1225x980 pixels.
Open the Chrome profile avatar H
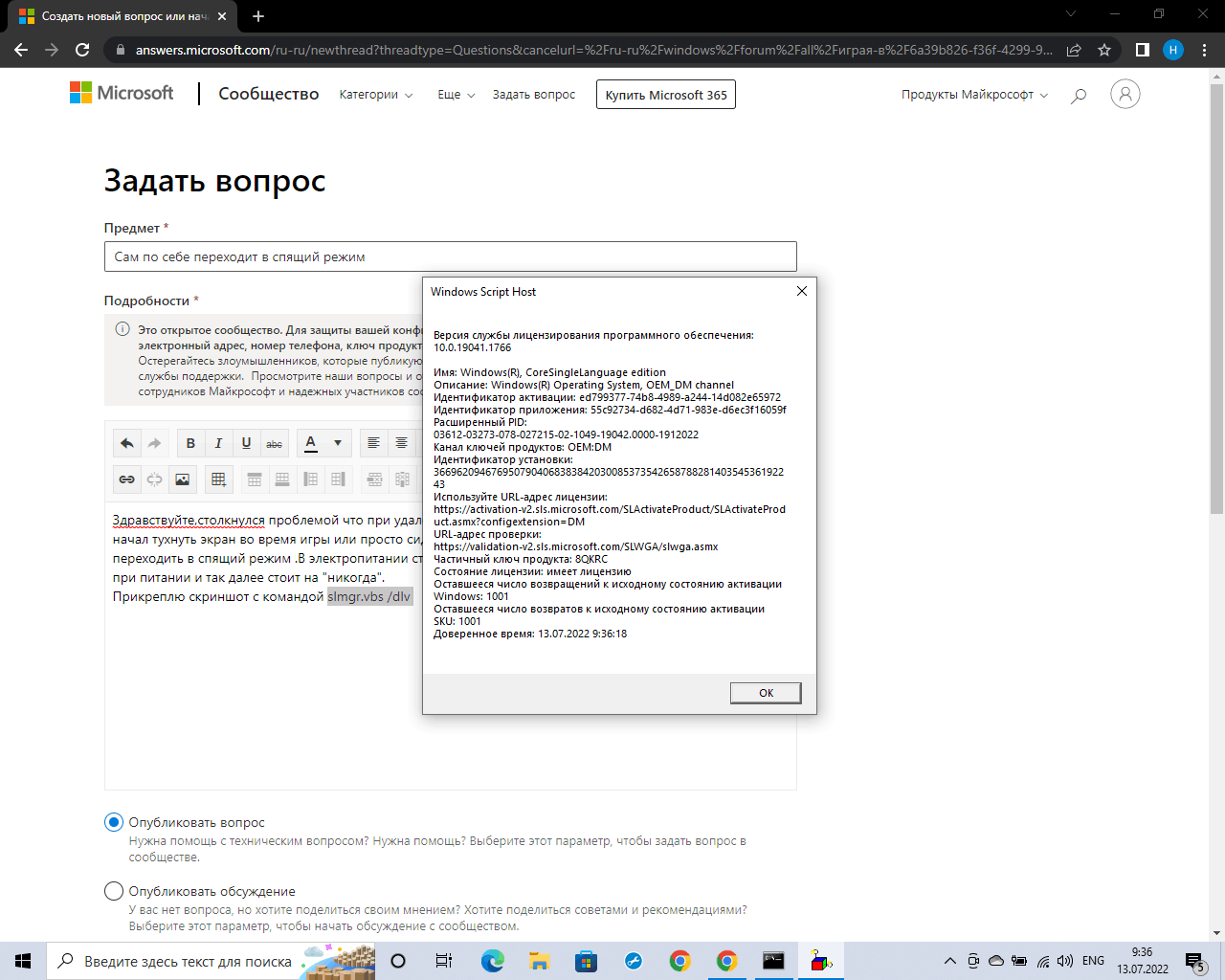click(1173, 50)
